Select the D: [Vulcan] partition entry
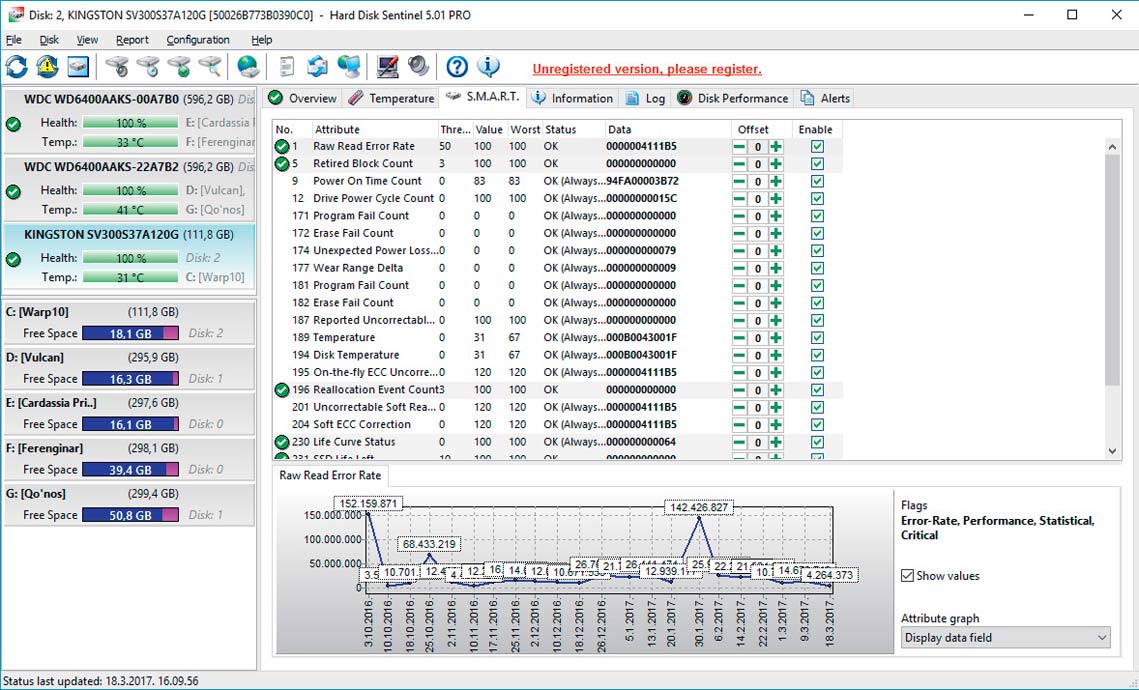The image size is (1139, 690). point(129,368)
